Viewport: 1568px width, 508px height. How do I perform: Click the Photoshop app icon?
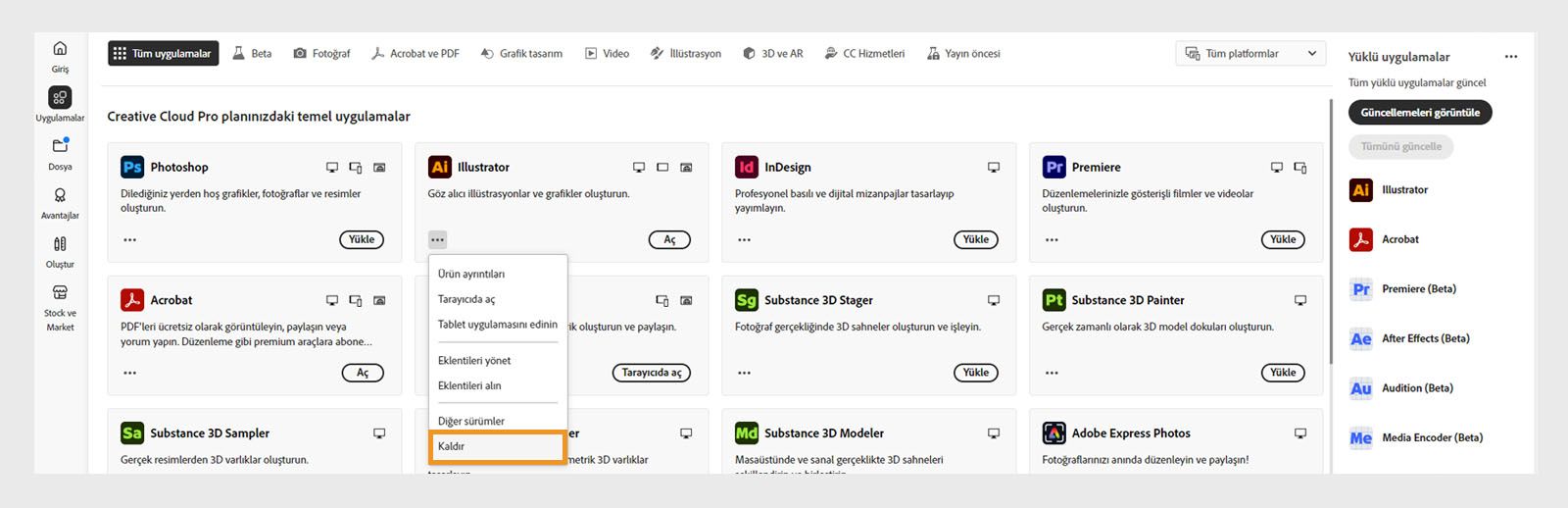point(132,167)
